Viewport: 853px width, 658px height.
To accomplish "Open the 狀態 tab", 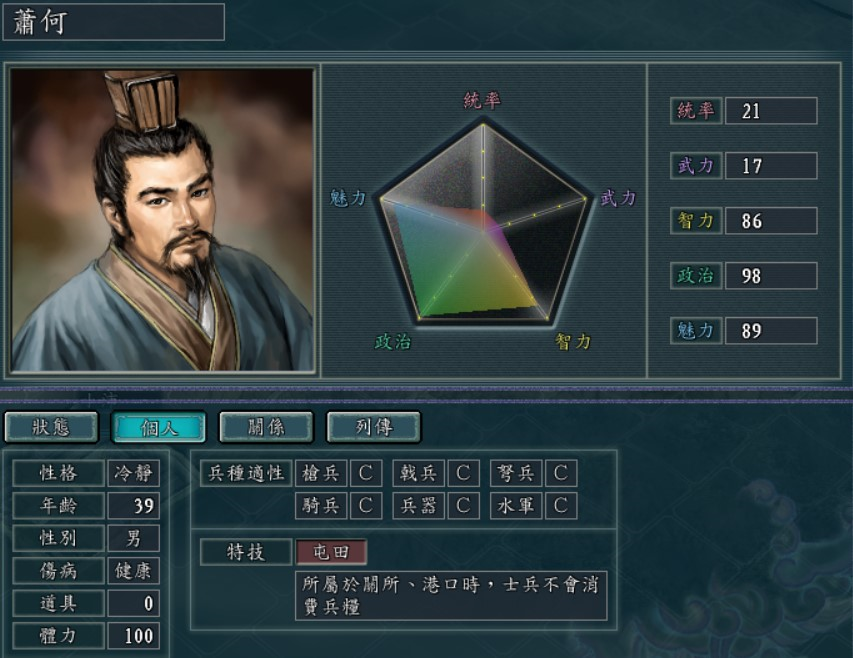I will [x=51, y=427].
